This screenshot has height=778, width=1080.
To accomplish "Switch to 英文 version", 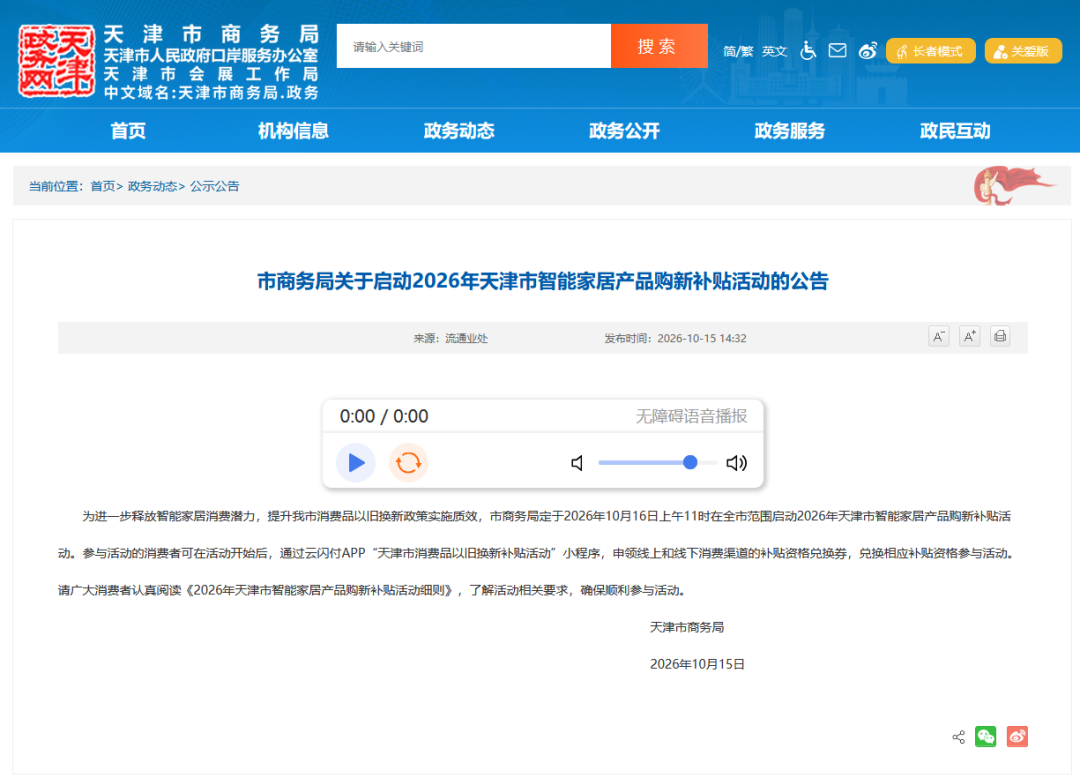I will tap(774, 51).
